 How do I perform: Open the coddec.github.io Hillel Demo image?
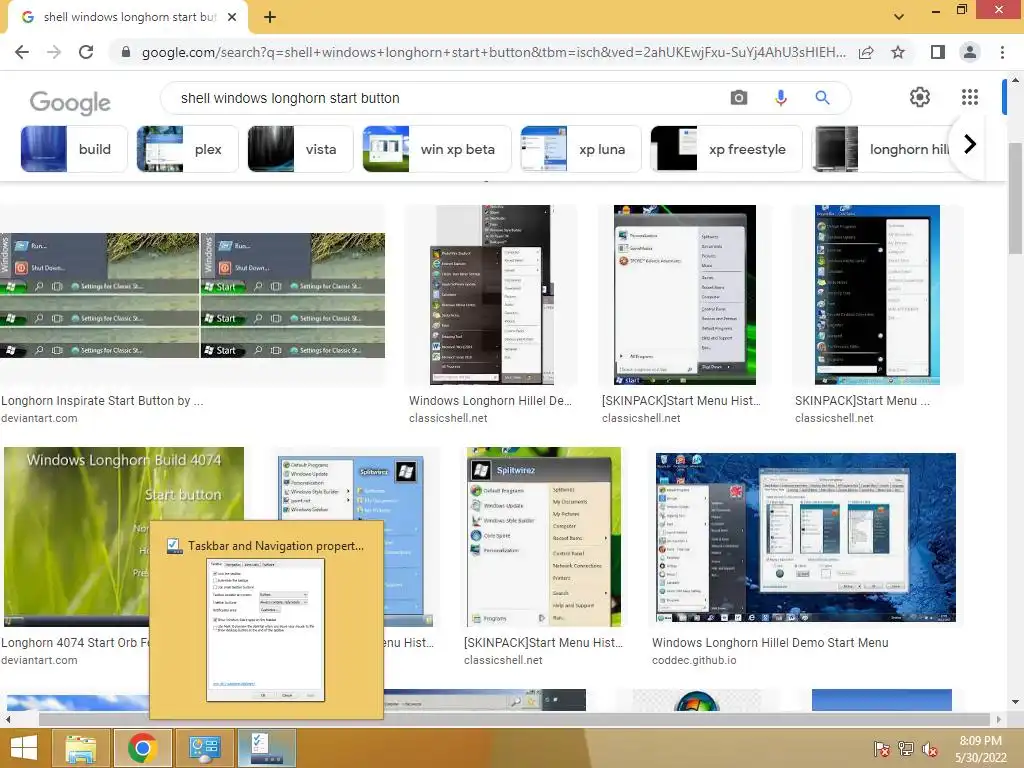click(805, 537)
